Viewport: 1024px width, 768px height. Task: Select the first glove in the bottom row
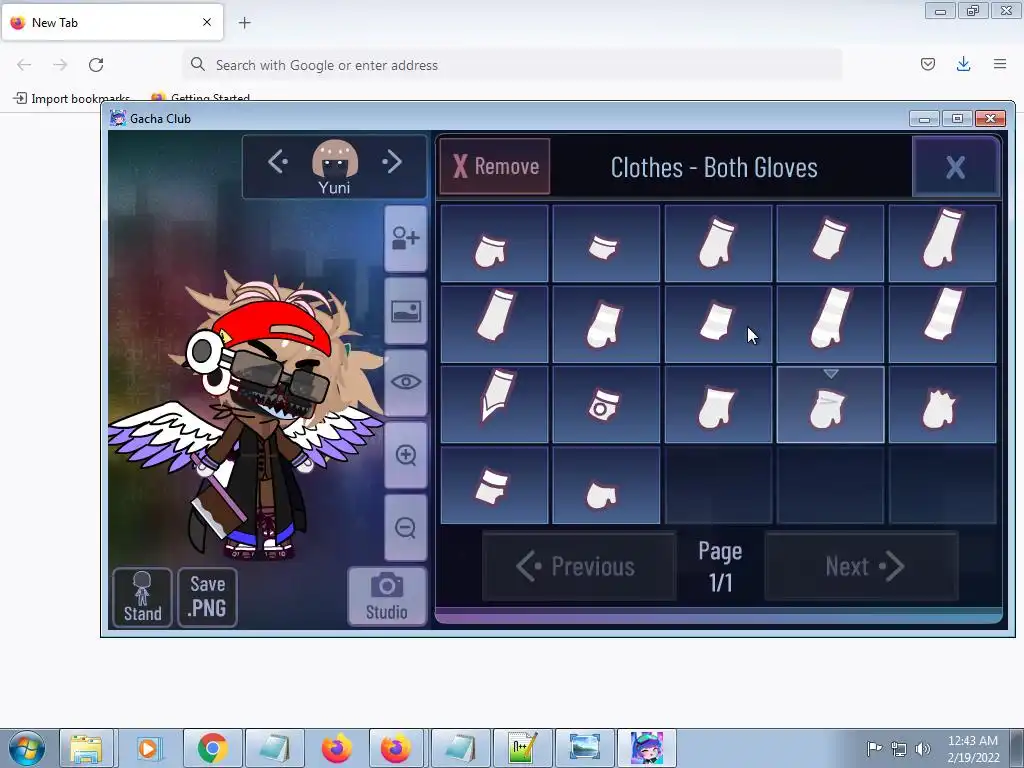point(494,485)
